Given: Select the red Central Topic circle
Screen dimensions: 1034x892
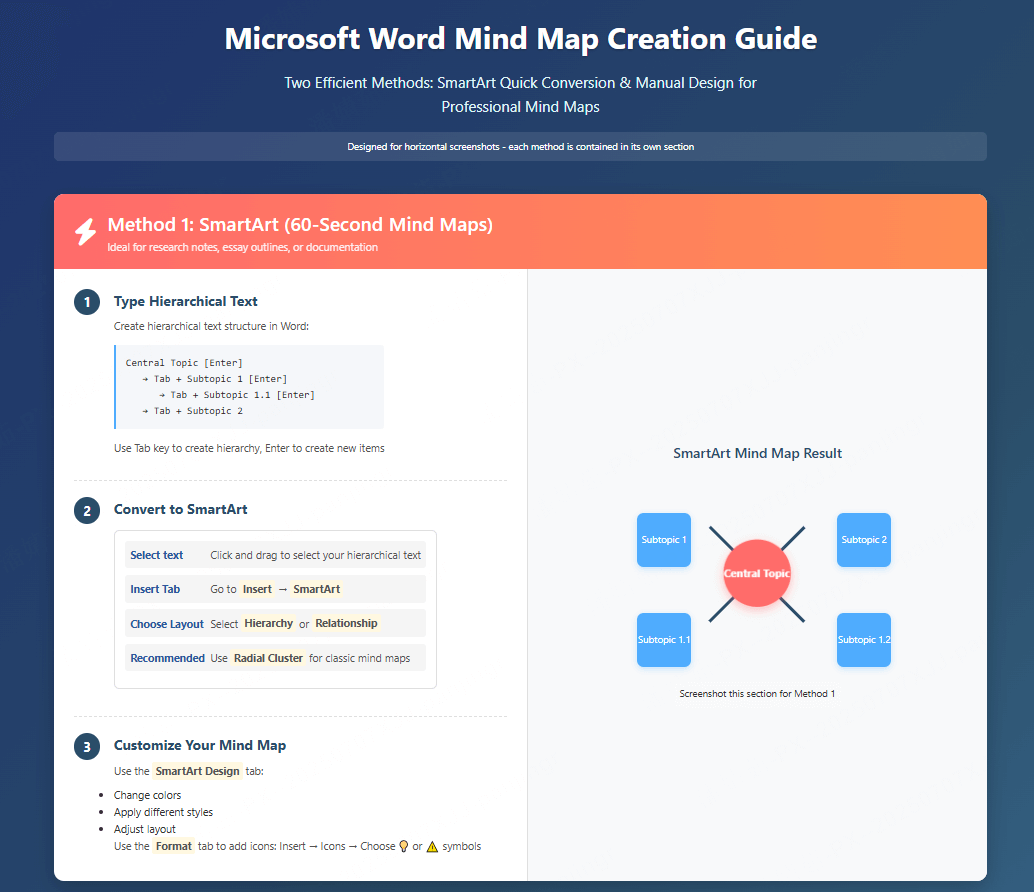Looking at the screenshot, I should point(756,573).
